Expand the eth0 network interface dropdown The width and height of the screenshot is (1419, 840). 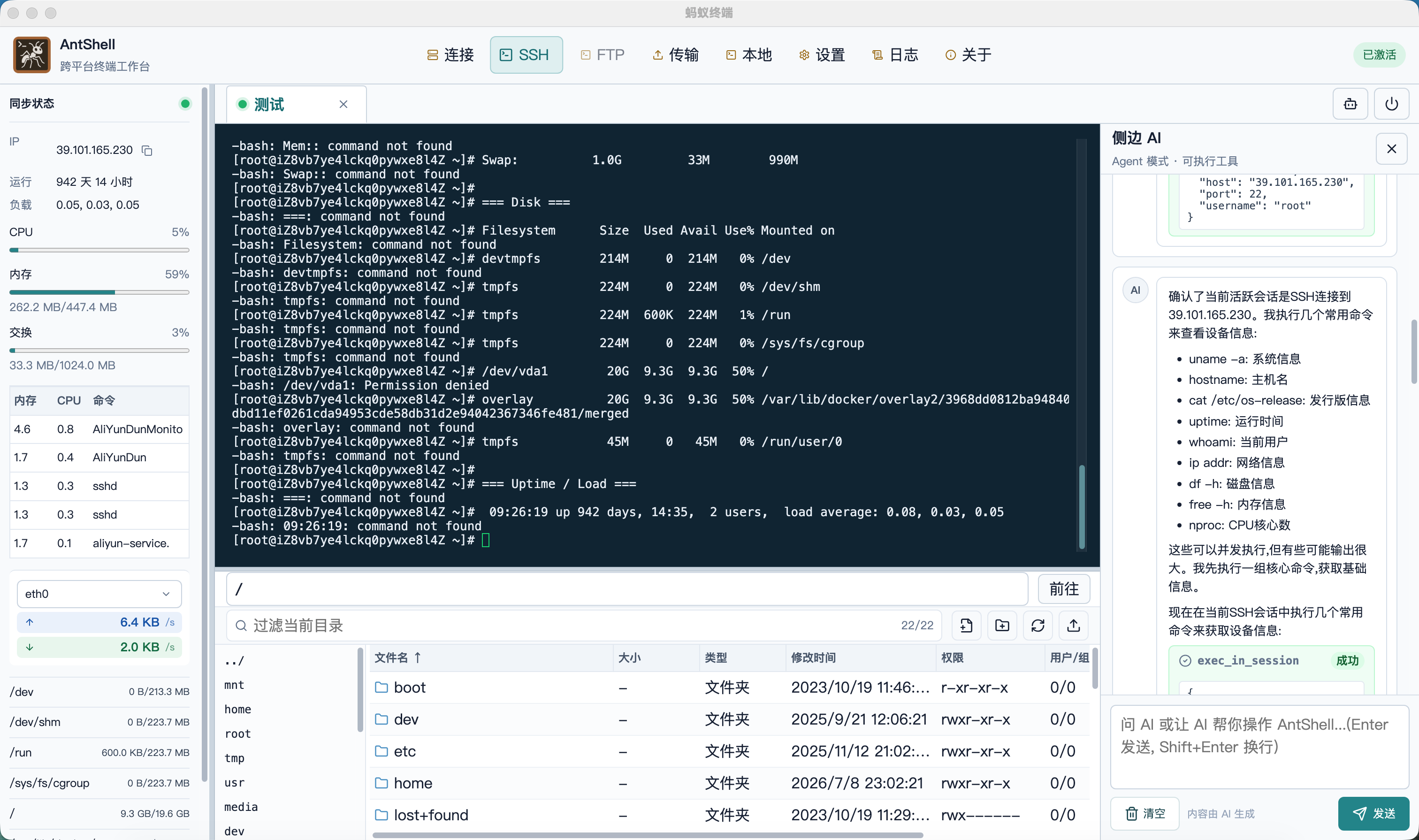99,594
